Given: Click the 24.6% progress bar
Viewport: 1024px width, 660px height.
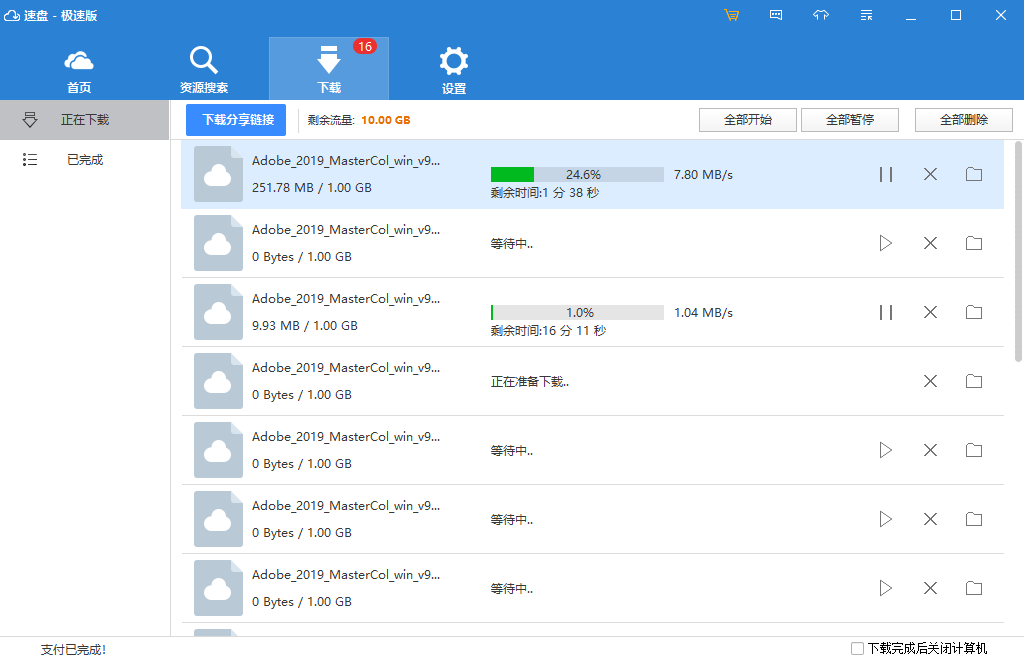Looking at the screenshot, I should [577, 174].
